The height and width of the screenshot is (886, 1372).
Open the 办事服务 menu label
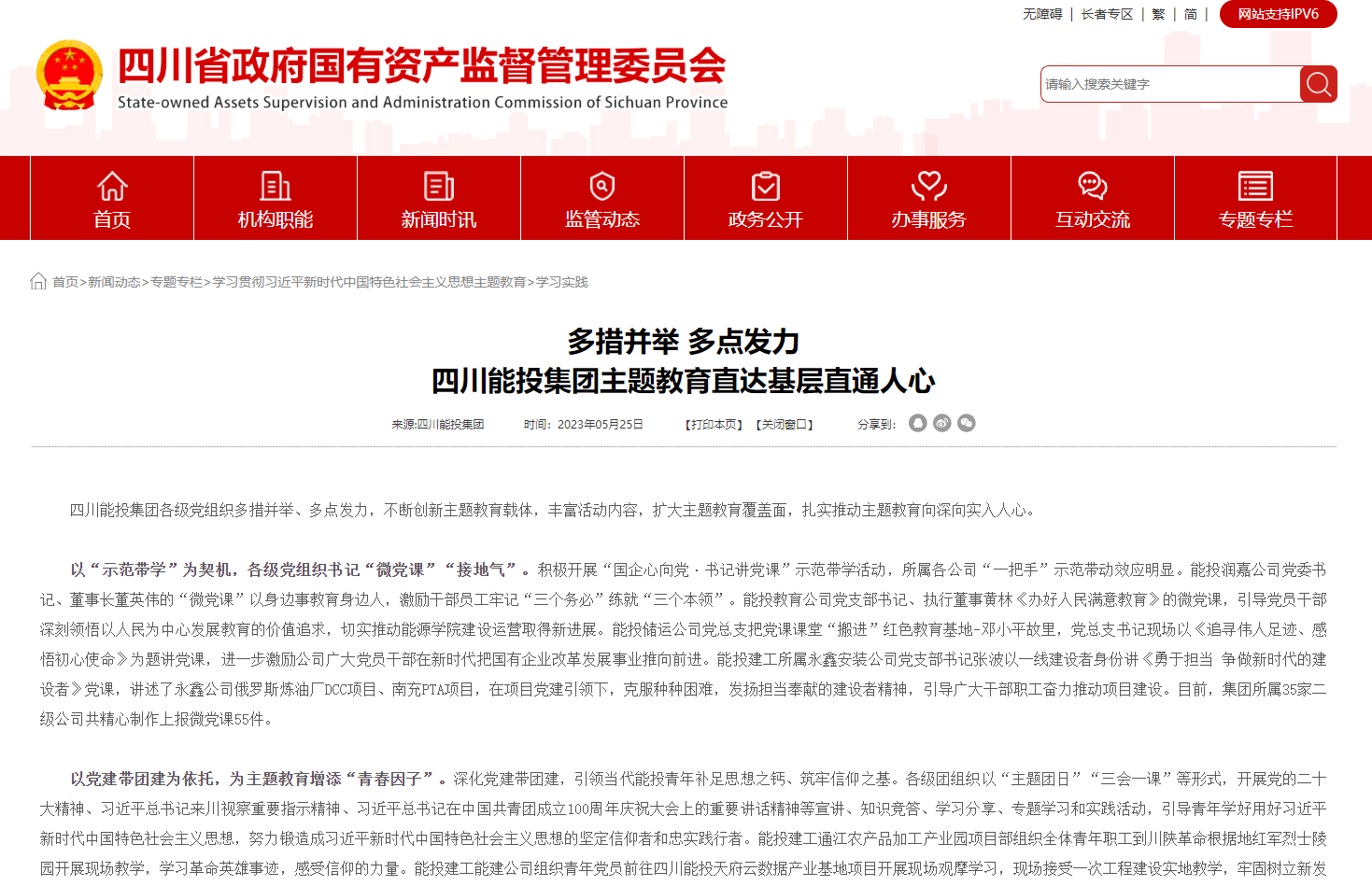(x=929, y=219)
